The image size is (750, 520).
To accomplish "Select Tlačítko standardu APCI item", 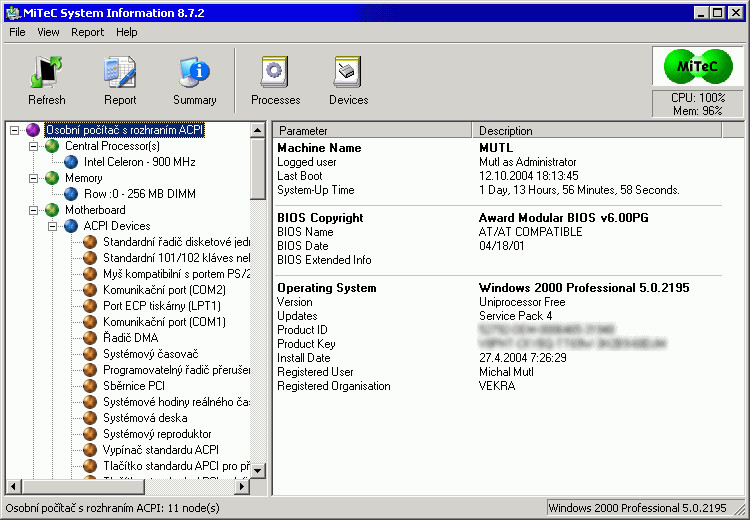I will (x=176, y=466).
